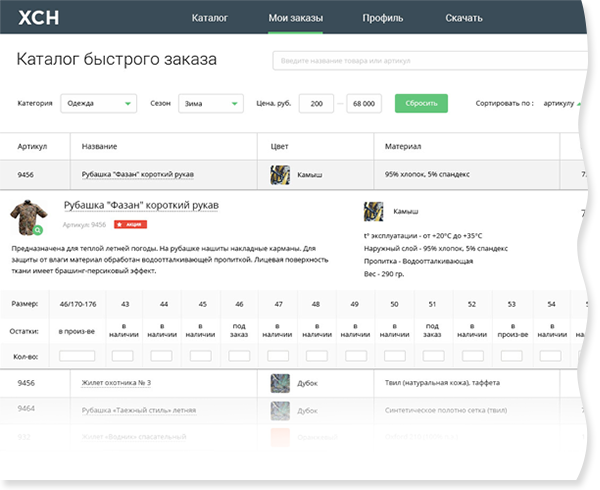Open the sort by артикулу selector
600x490 pixels.
tap(558, 103)
